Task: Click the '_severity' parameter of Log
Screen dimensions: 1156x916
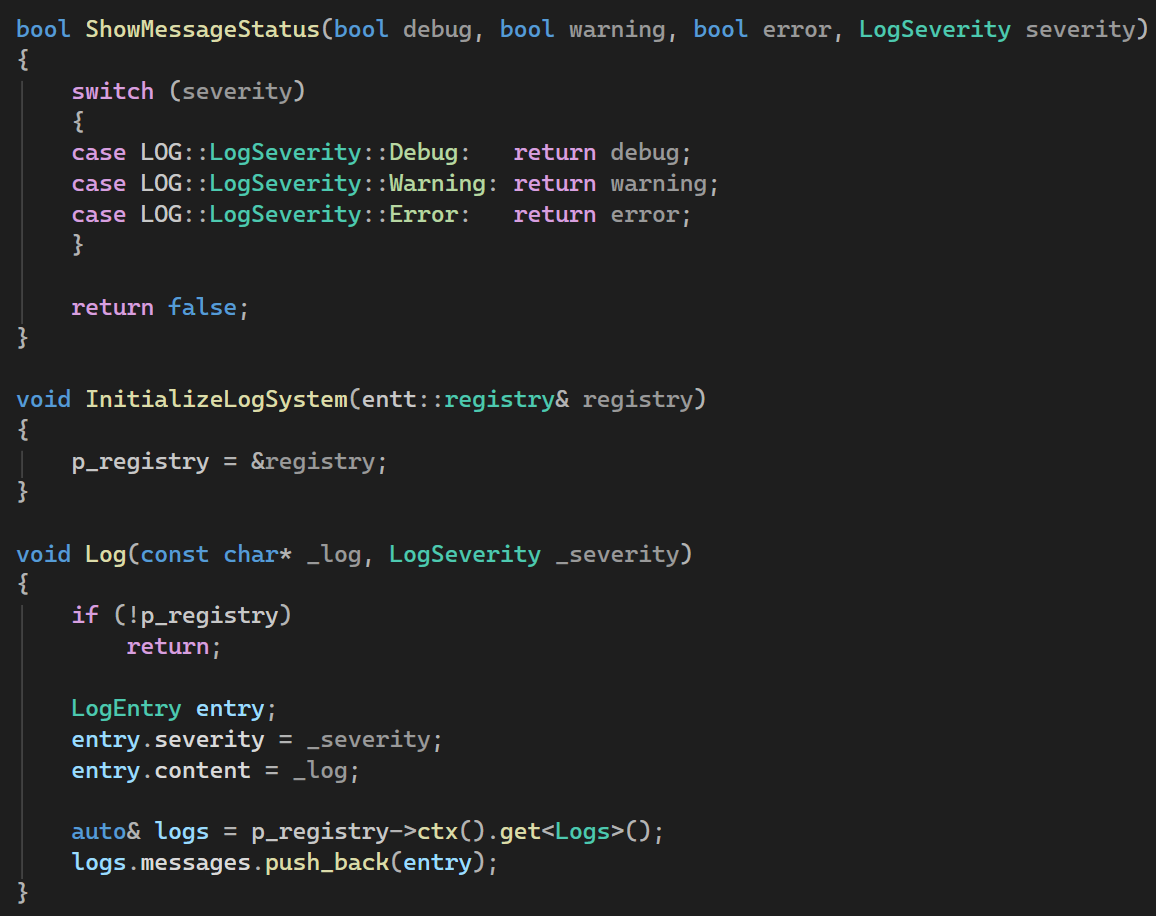Action: pos(617,555)
